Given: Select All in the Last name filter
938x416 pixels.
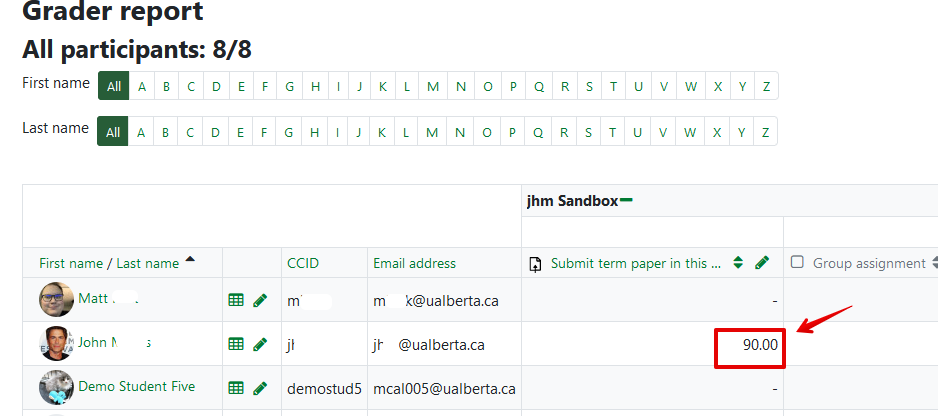Looking at the screenshot, I should click(x=113, y=132).
